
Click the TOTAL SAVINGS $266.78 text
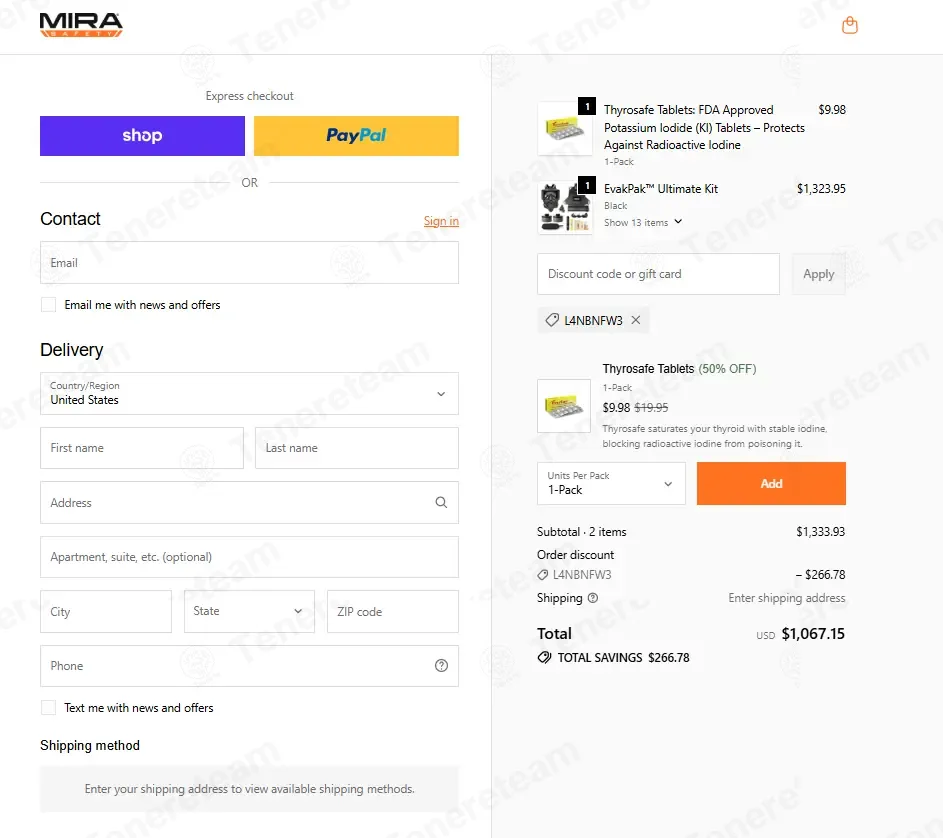pyautogui.click(x=623, y=658)
